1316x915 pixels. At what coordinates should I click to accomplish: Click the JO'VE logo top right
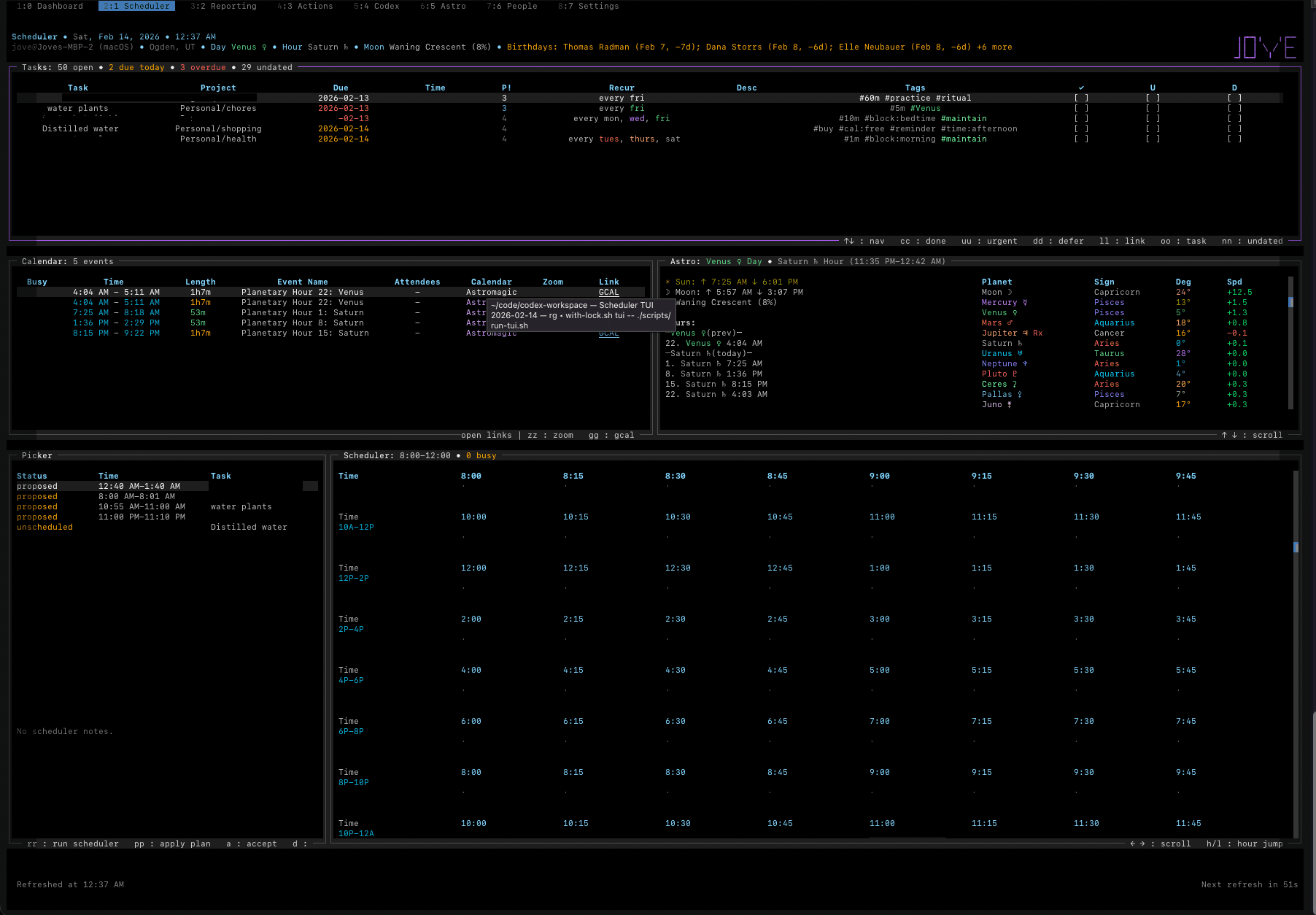point(1266,46)
